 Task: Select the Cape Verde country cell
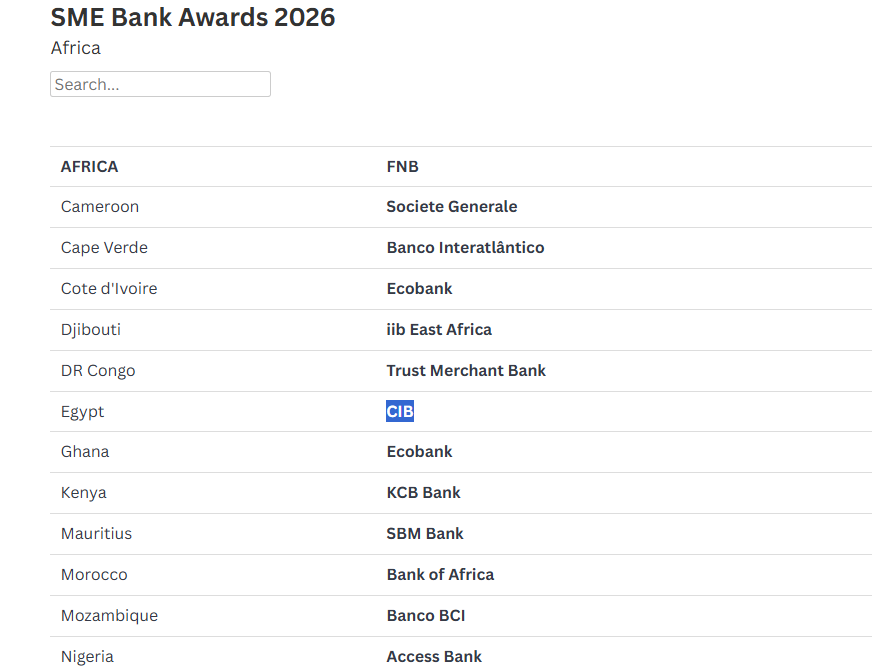(104, 248)
